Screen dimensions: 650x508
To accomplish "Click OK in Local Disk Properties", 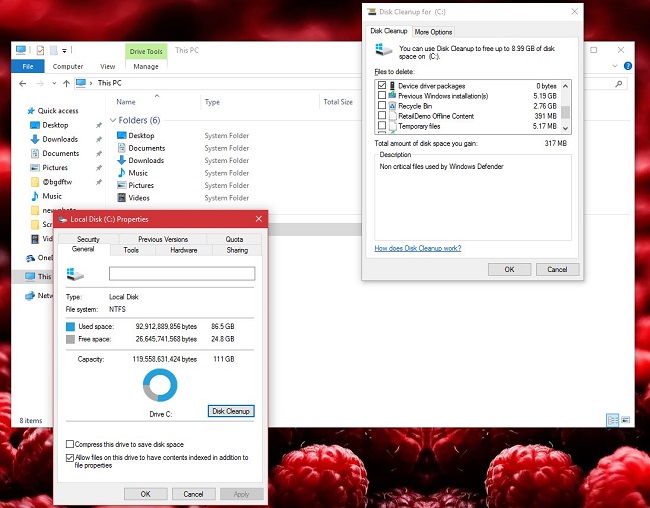I will pos(146,494).
